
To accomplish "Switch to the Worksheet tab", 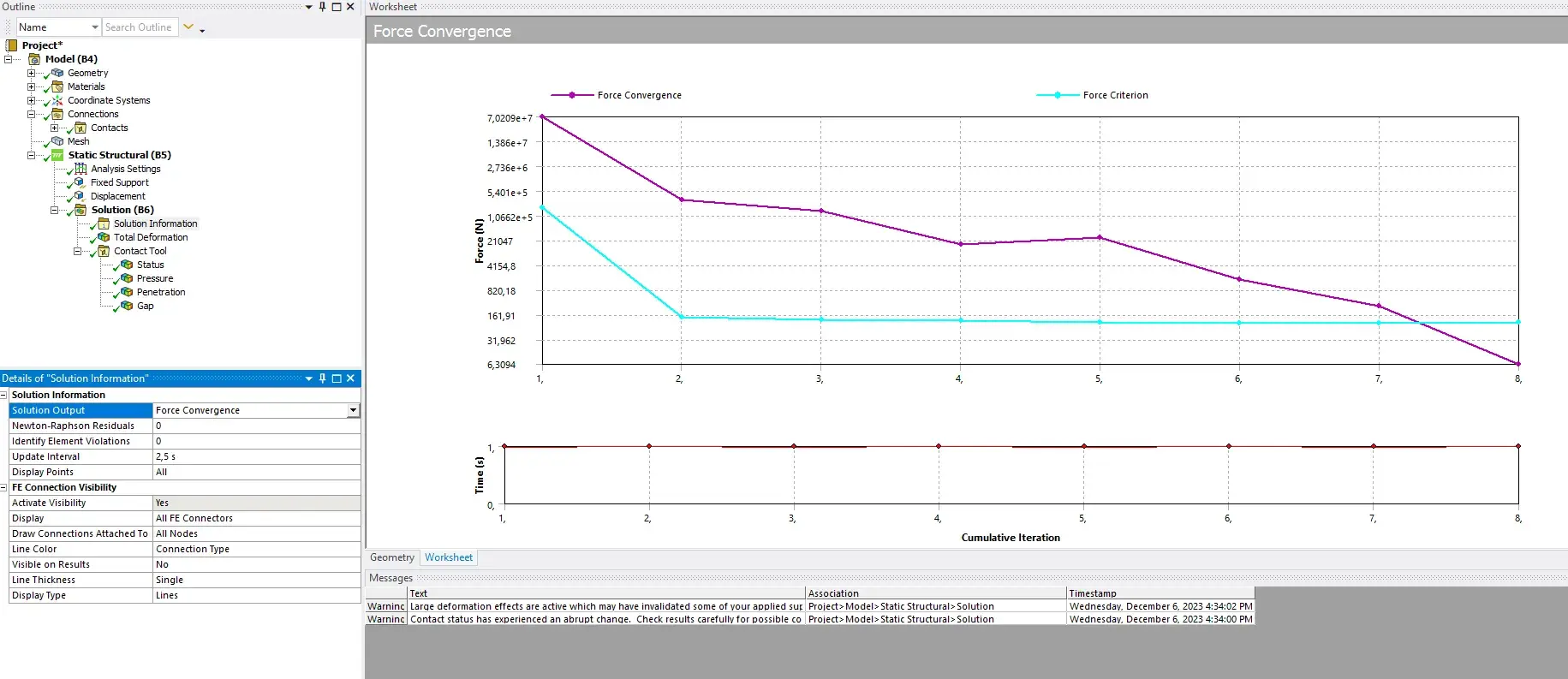I will pos(449,557).
